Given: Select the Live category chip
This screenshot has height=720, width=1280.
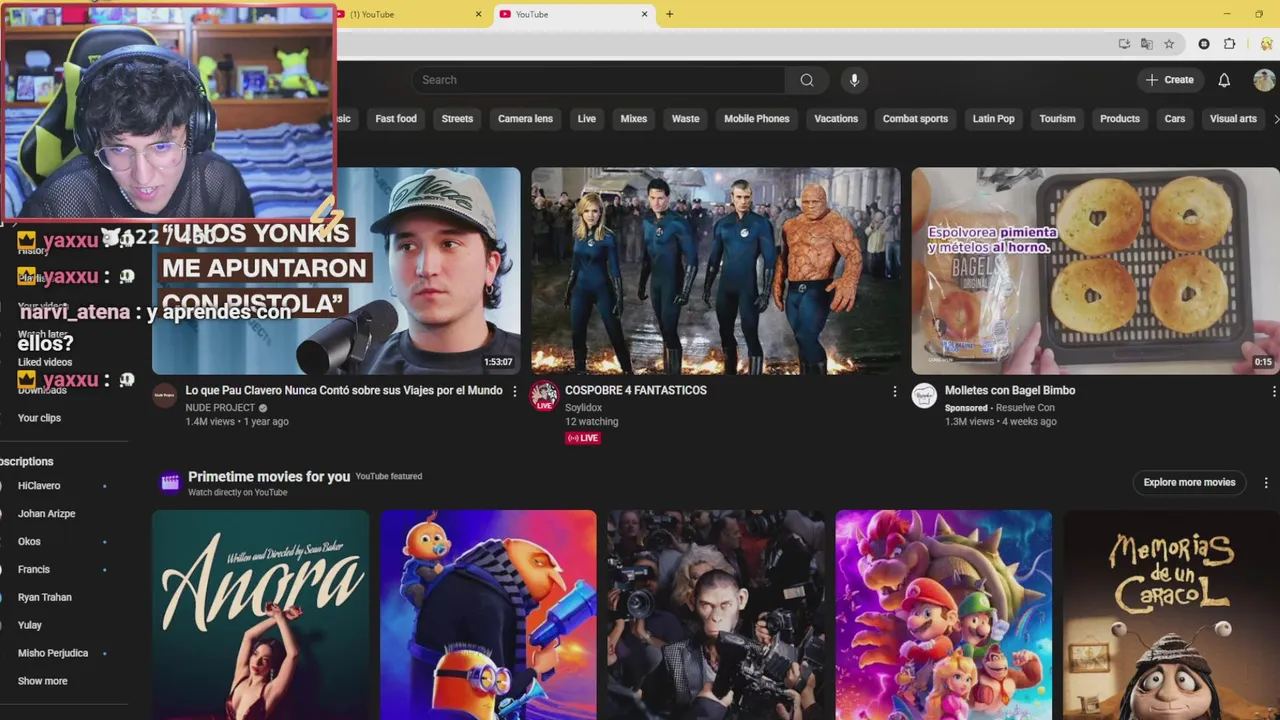Looking at the screenshot, I should [x=587, y=119].
